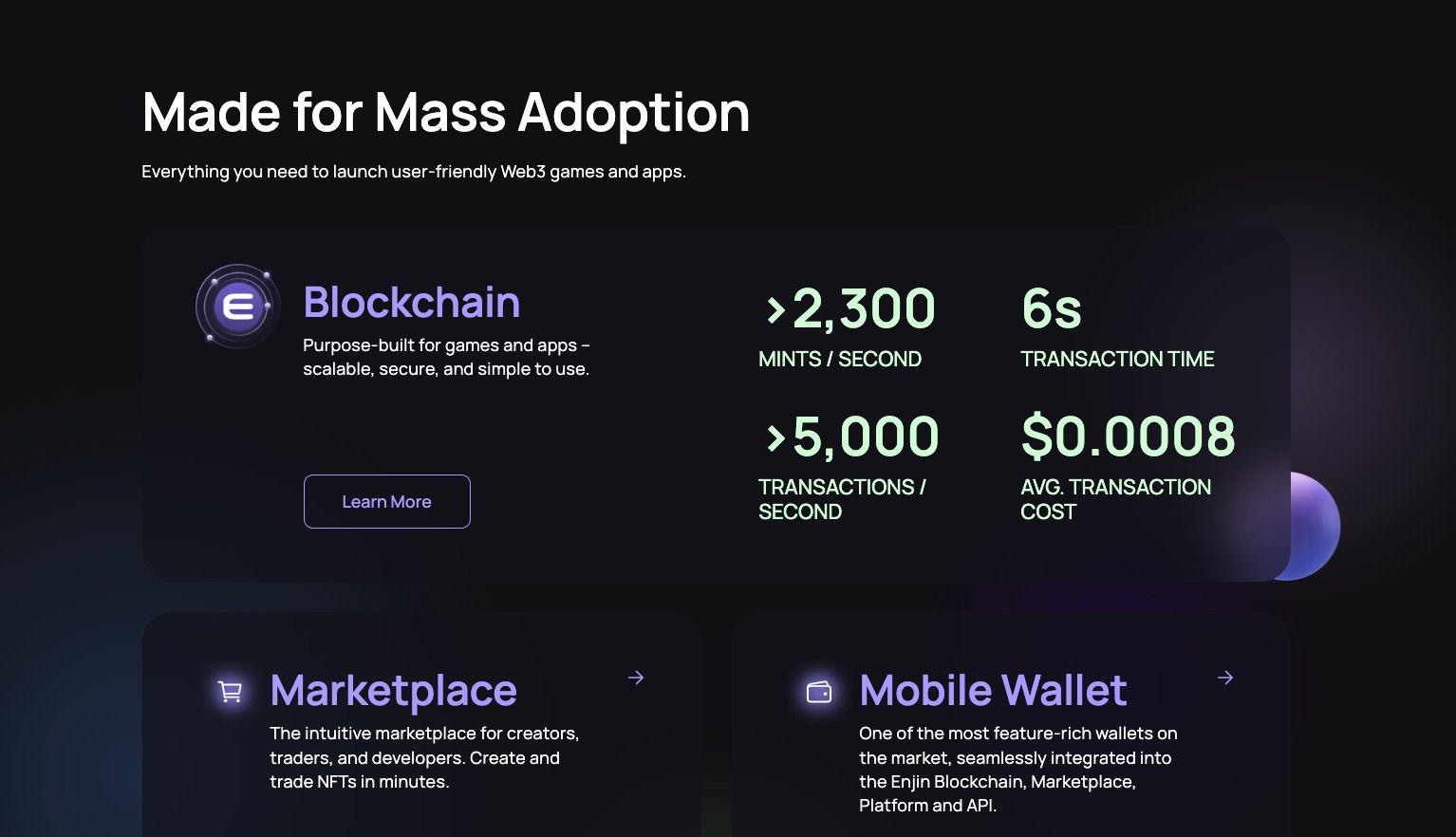Viewport: 1456px width, 837px height.
Task: Click the AVG. TRANSACTION COST label
Action: 1115,499
